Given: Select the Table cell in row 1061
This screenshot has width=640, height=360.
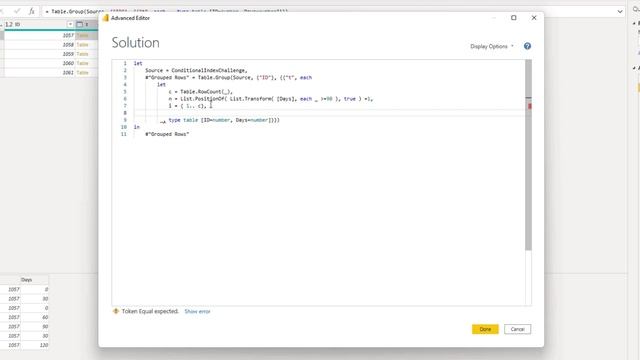Looking at the screenshot, I should [87, 73].
